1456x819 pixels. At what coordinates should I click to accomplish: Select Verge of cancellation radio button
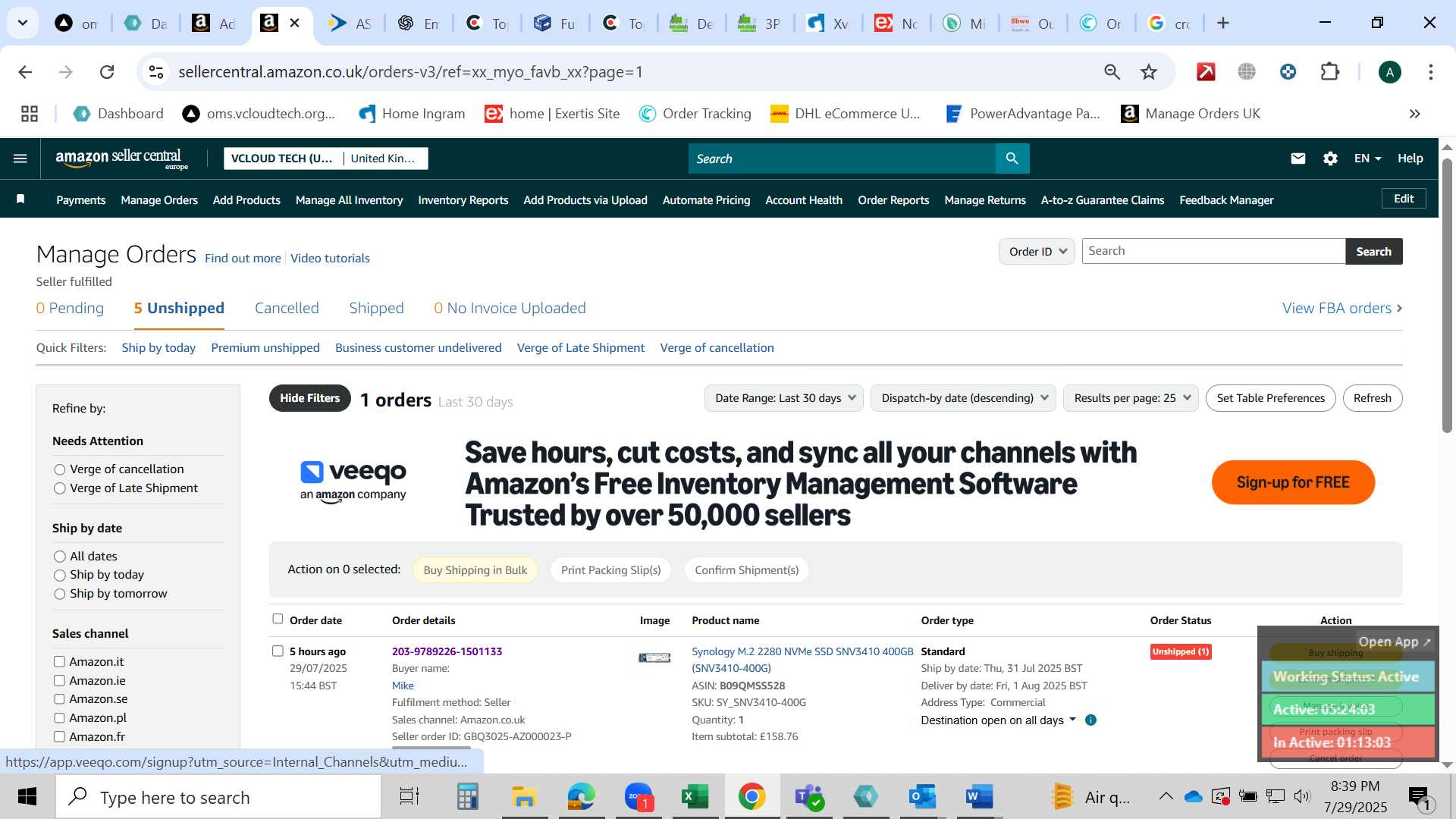[x=60, y=469]
